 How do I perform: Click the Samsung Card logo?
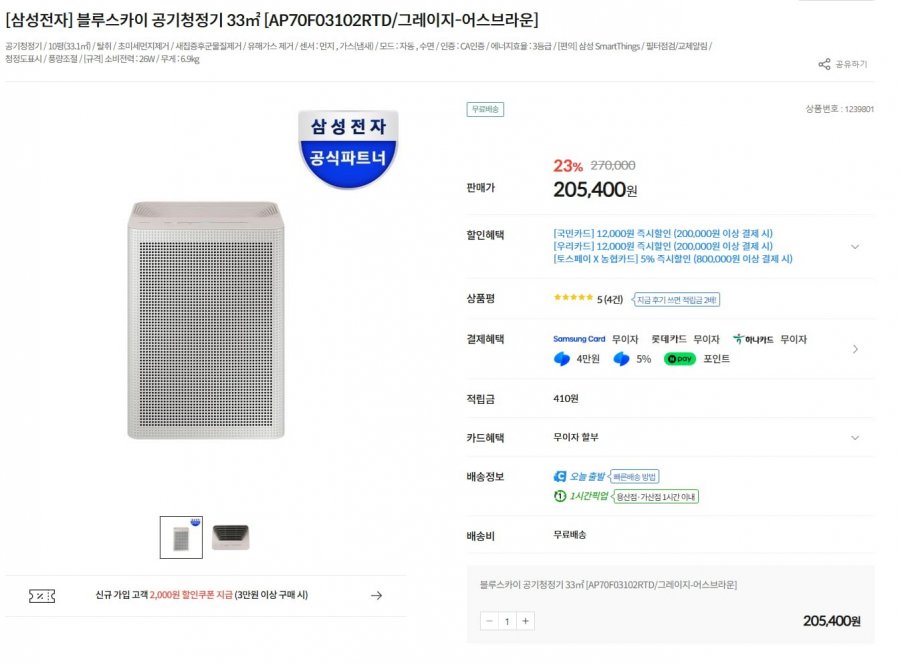point(579,340)
